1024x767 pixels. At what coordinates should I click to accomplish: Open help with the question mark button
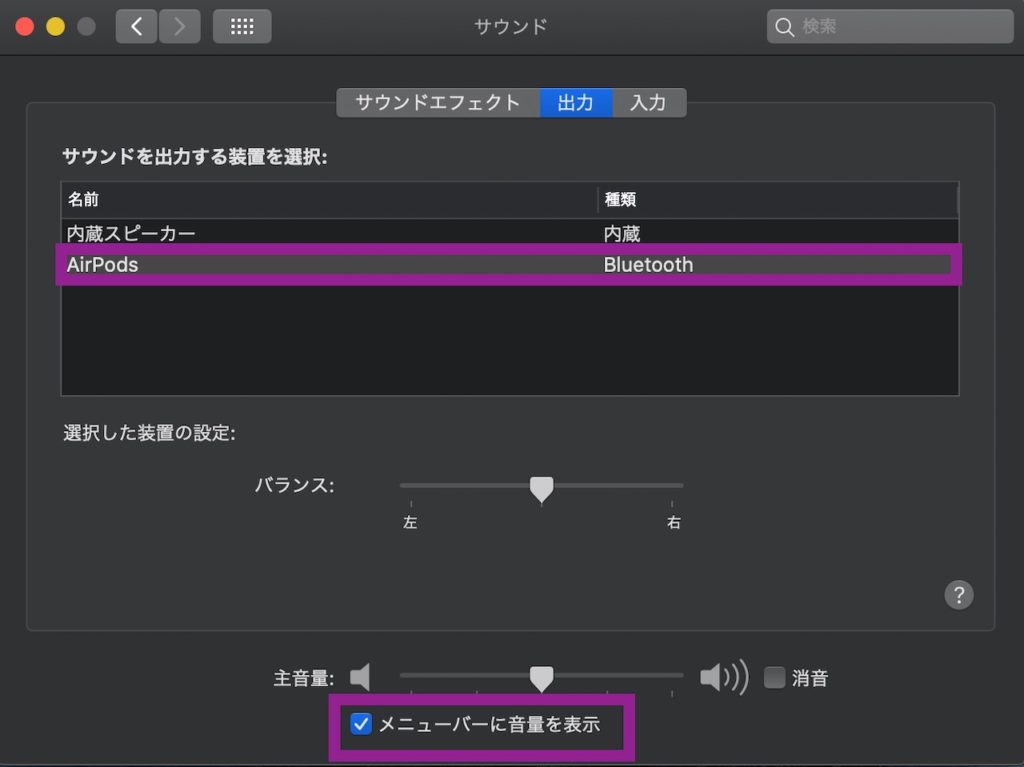(959, 595)
